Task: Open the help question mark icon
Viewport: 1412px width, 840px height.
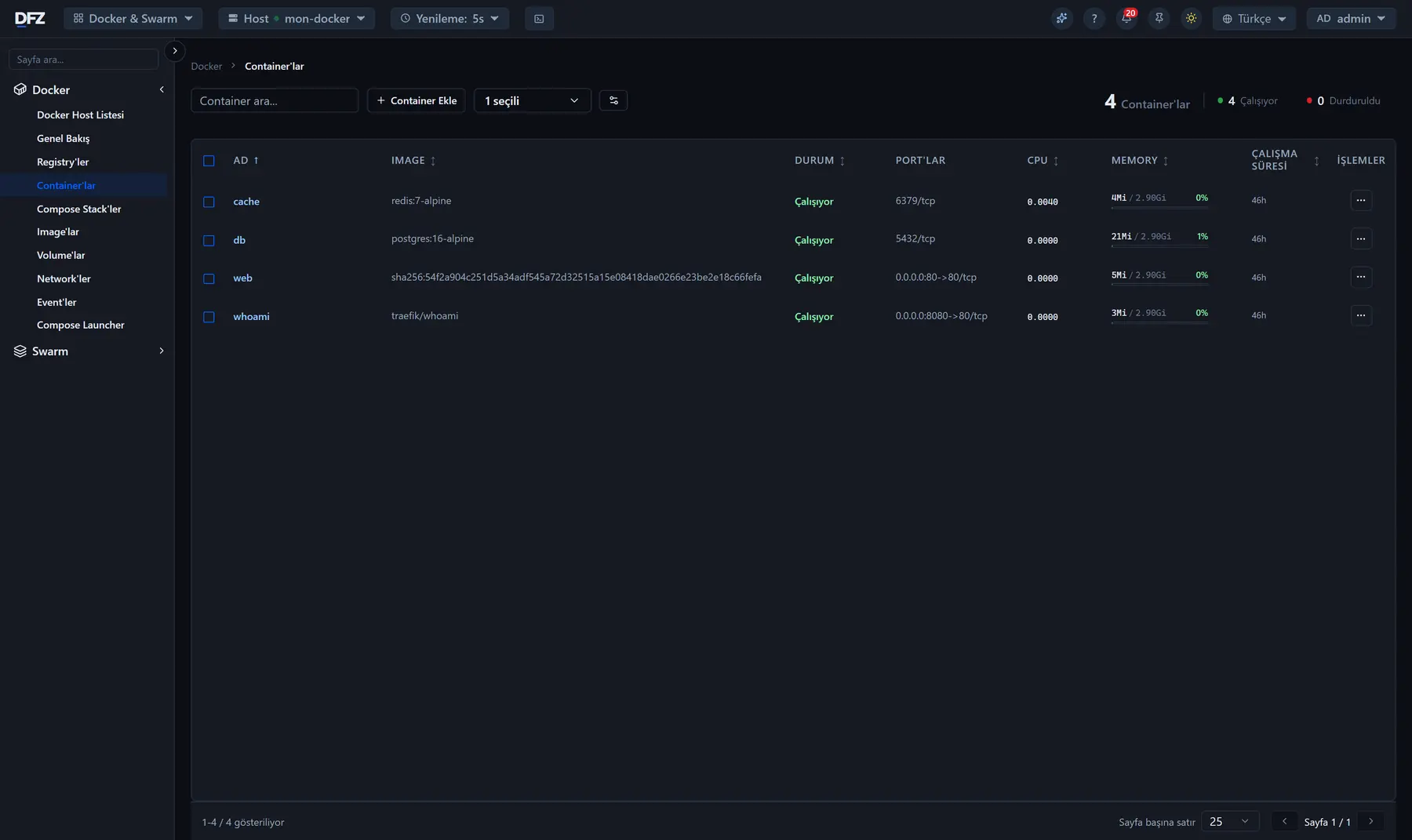Action: [x=1094, y=18]
